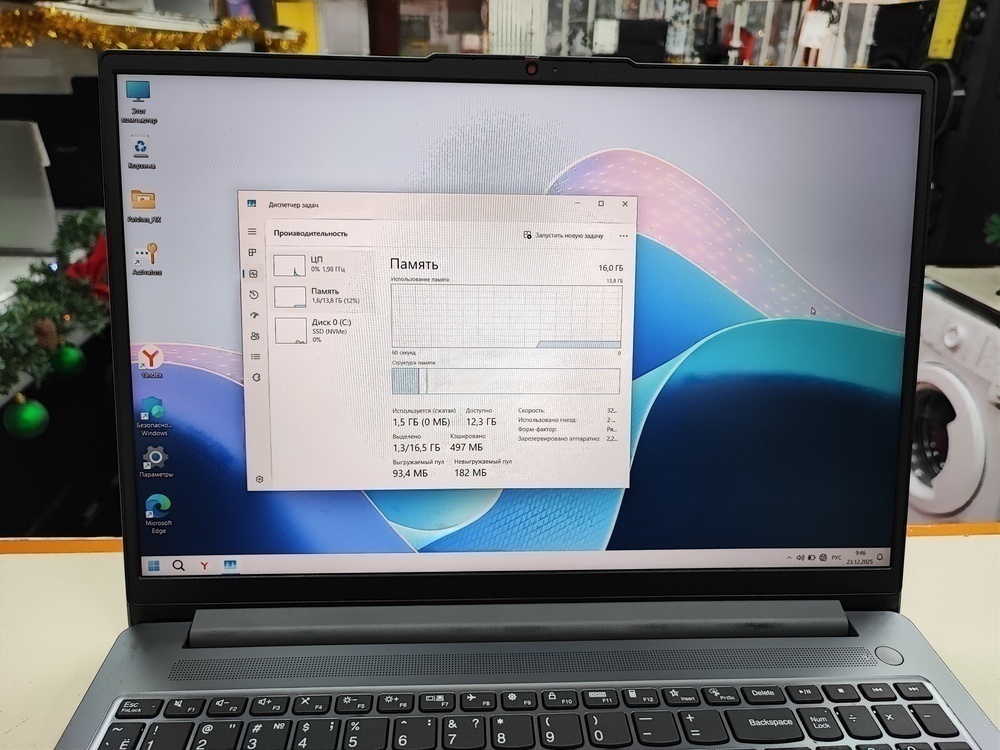1000x750 pixels.
Task: Click the volume icon in the system tray
Action: coord(800,557)
